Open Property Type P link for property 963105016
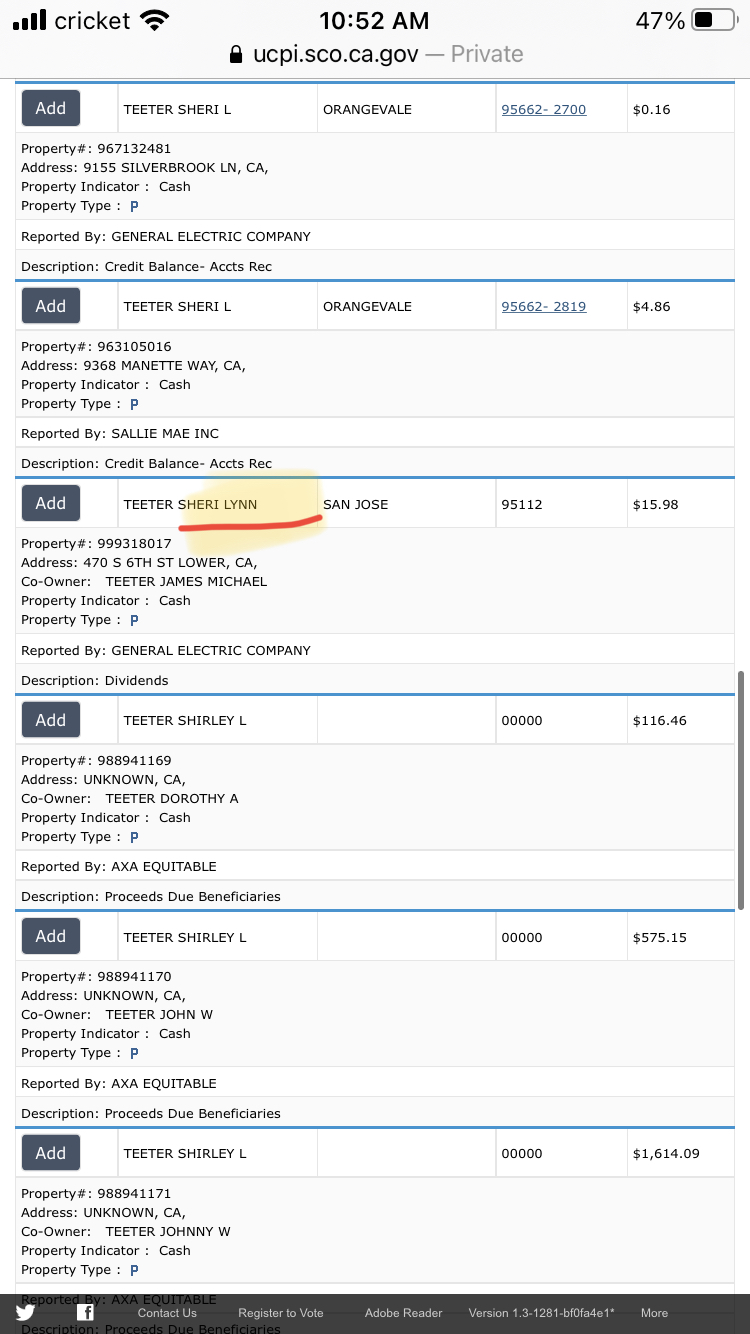 tap(134, 404)
